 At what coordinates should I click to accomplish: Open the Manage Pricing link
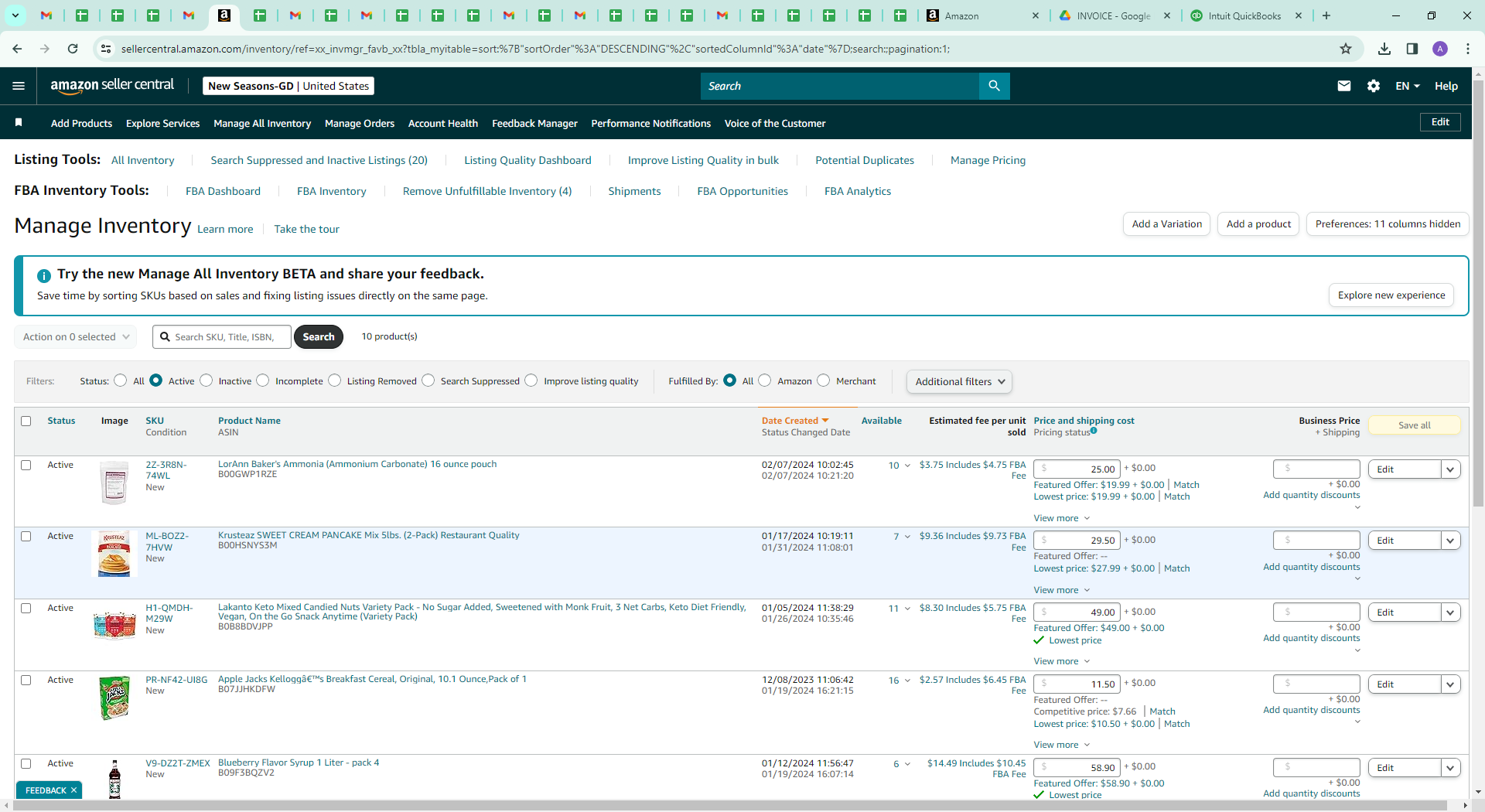click(988, 160)
